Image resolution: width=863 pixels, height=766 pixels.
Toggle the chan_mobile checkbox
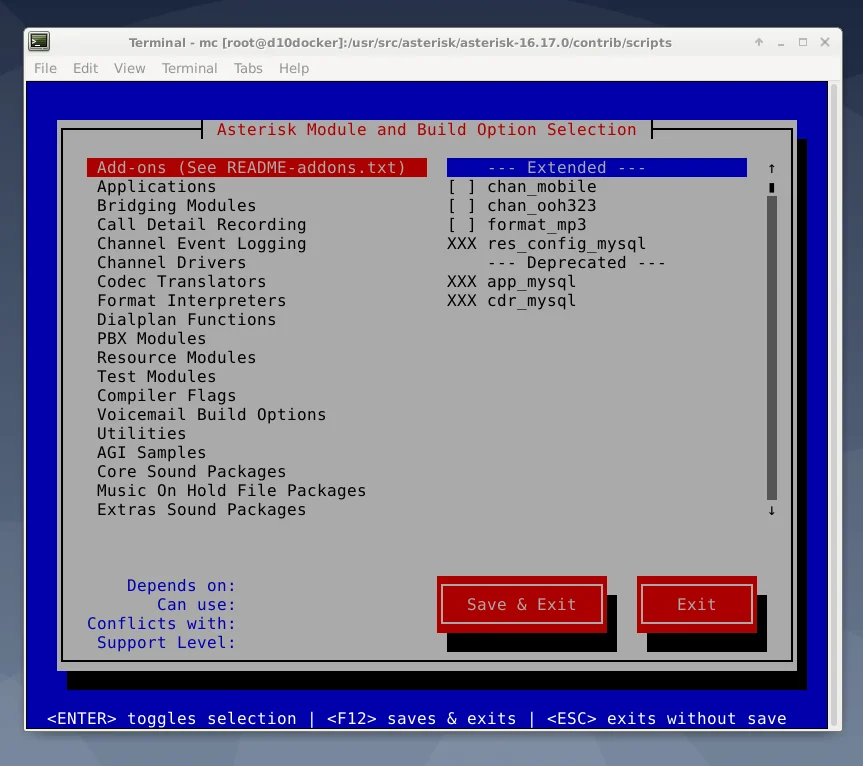pos(461,187)
